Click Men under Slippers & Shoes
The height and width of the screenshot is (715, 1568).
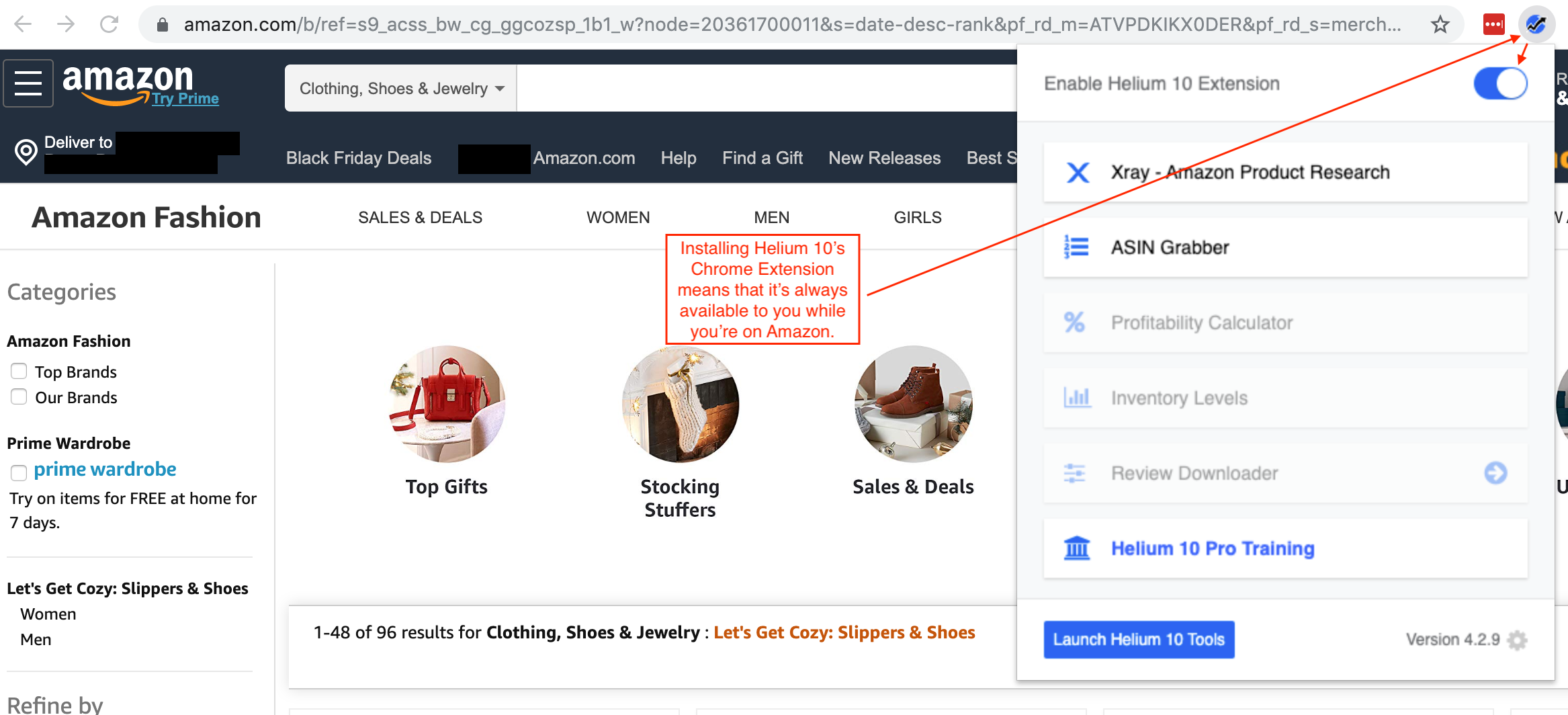coord(36,640)
